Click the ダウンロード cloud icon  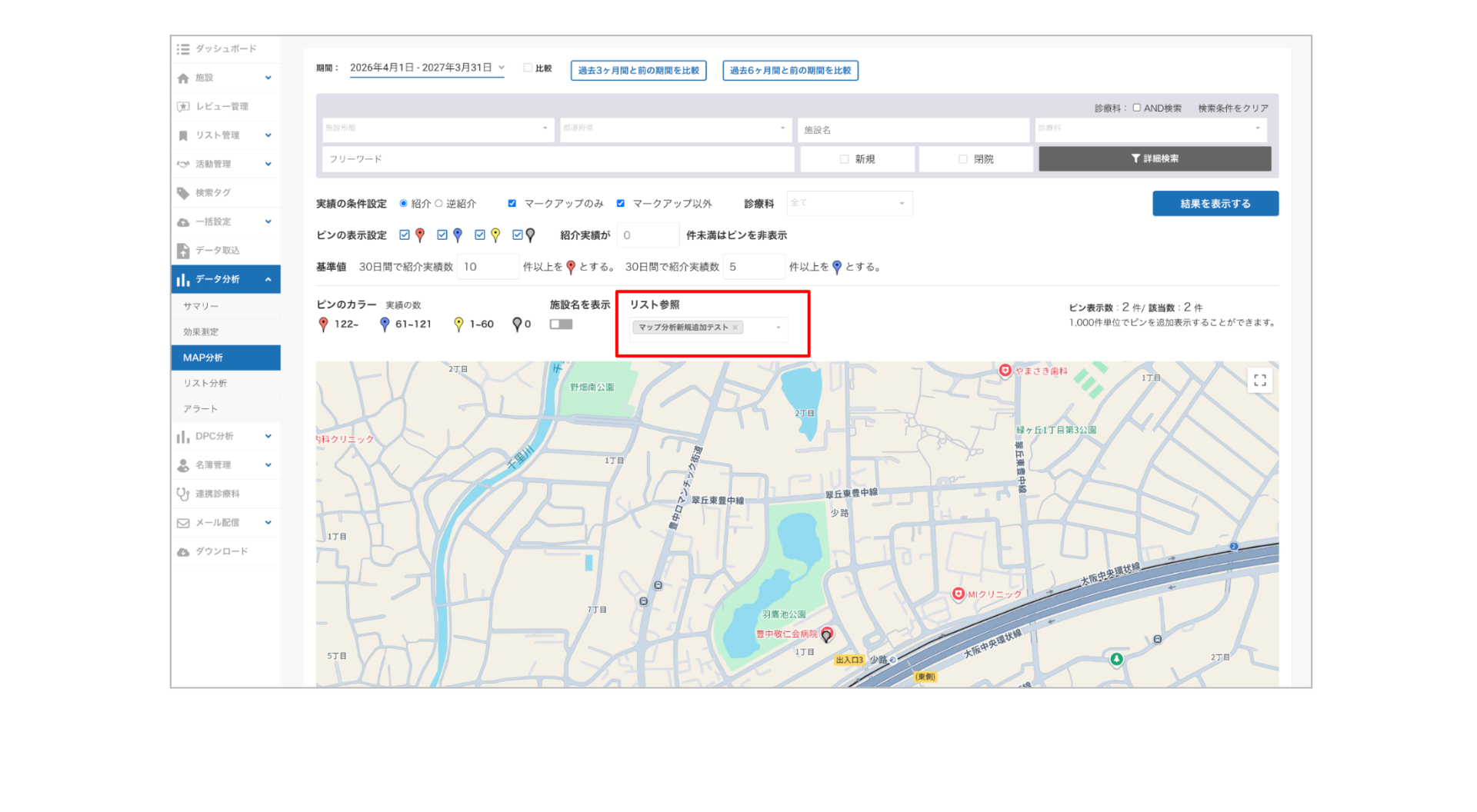tap(182, 552)
